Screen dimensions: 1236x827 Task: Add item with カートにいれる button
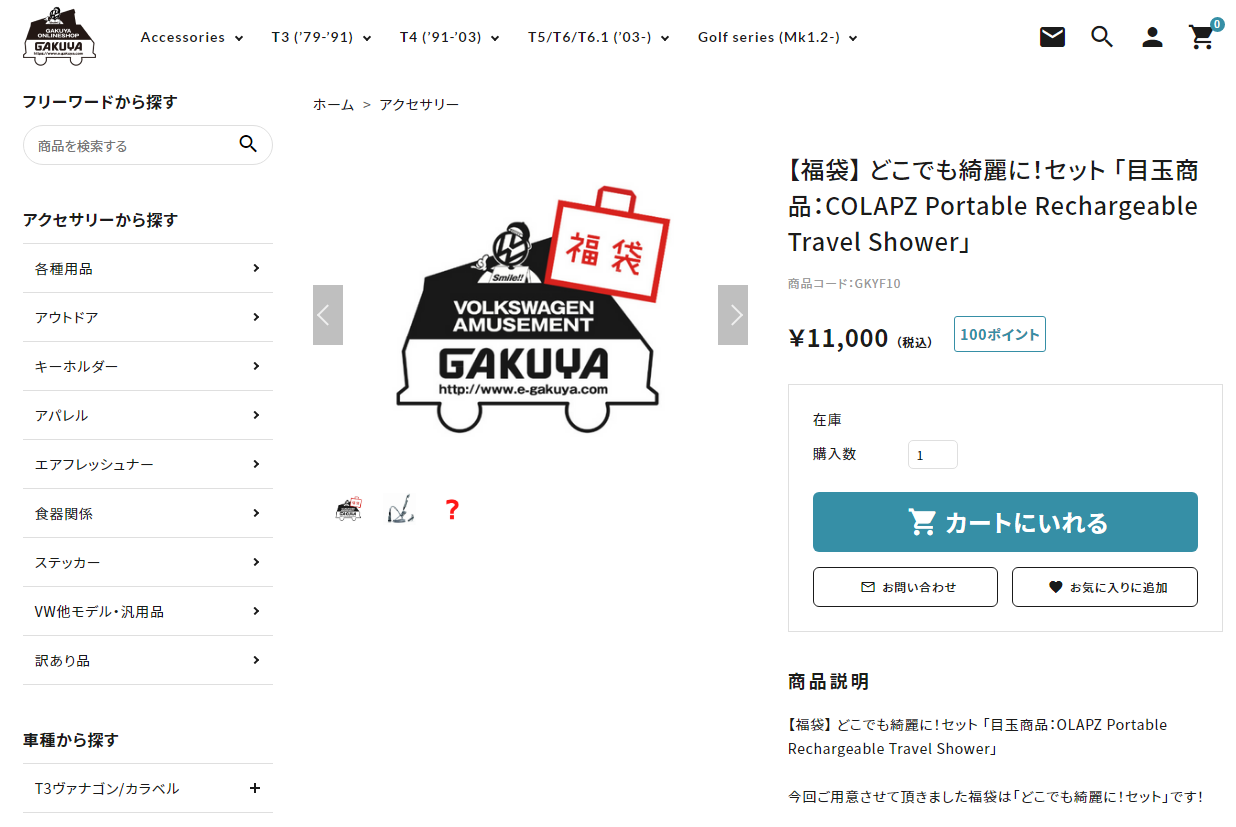[1005, 522]
